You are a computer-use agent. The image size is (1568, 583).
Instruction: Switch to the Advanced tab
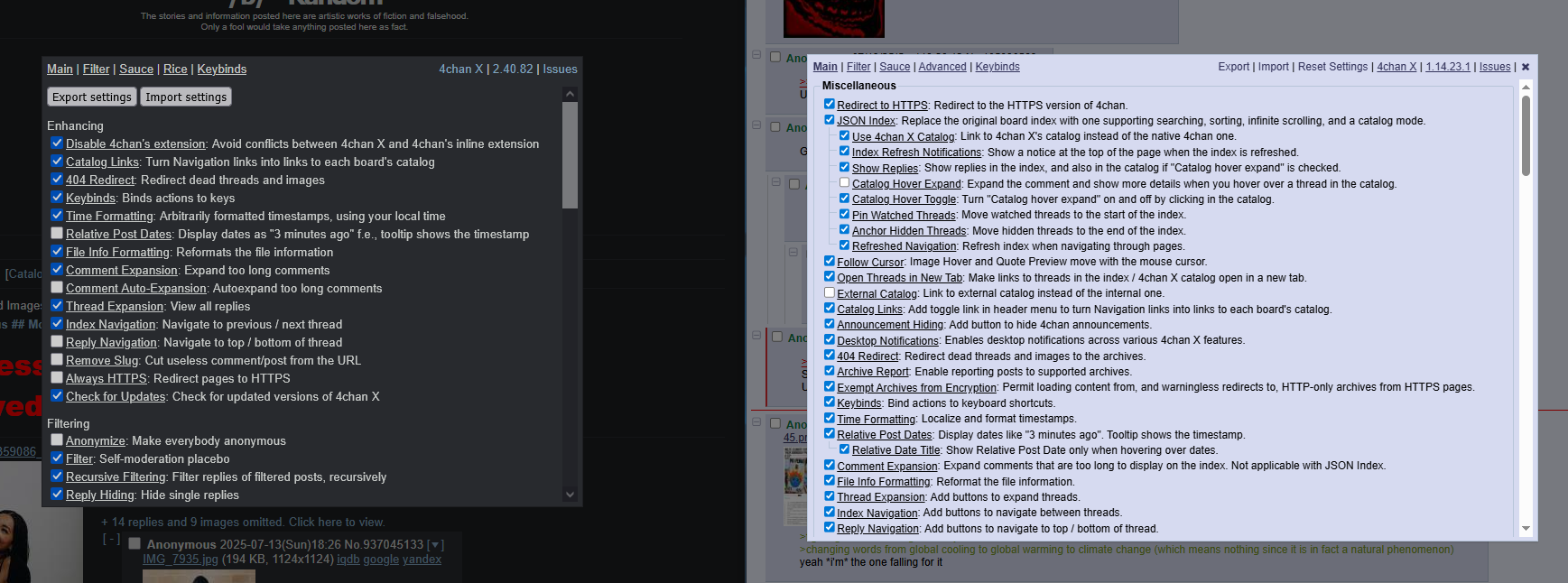942,67
